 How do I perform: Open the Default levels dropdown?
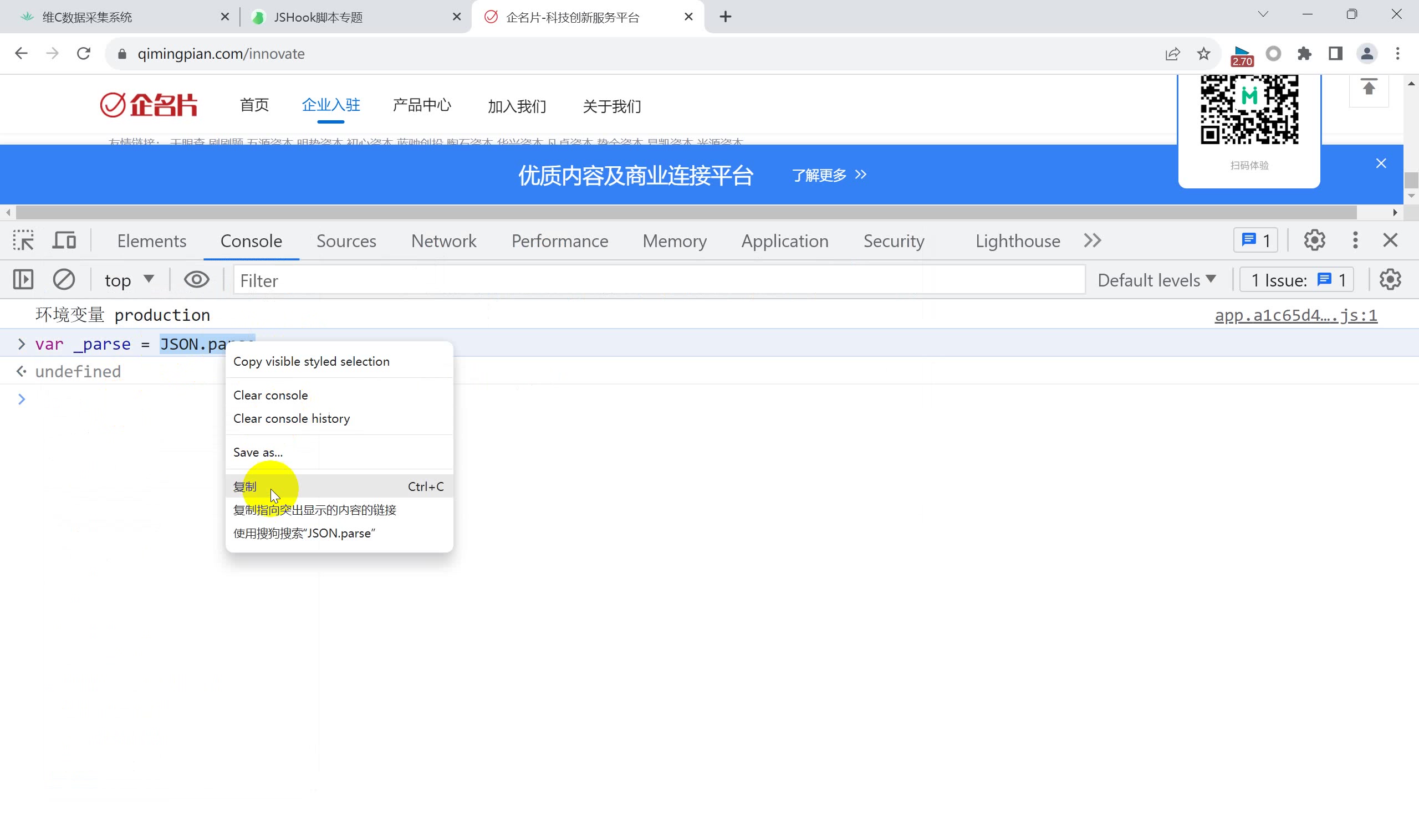[1156, 279]
